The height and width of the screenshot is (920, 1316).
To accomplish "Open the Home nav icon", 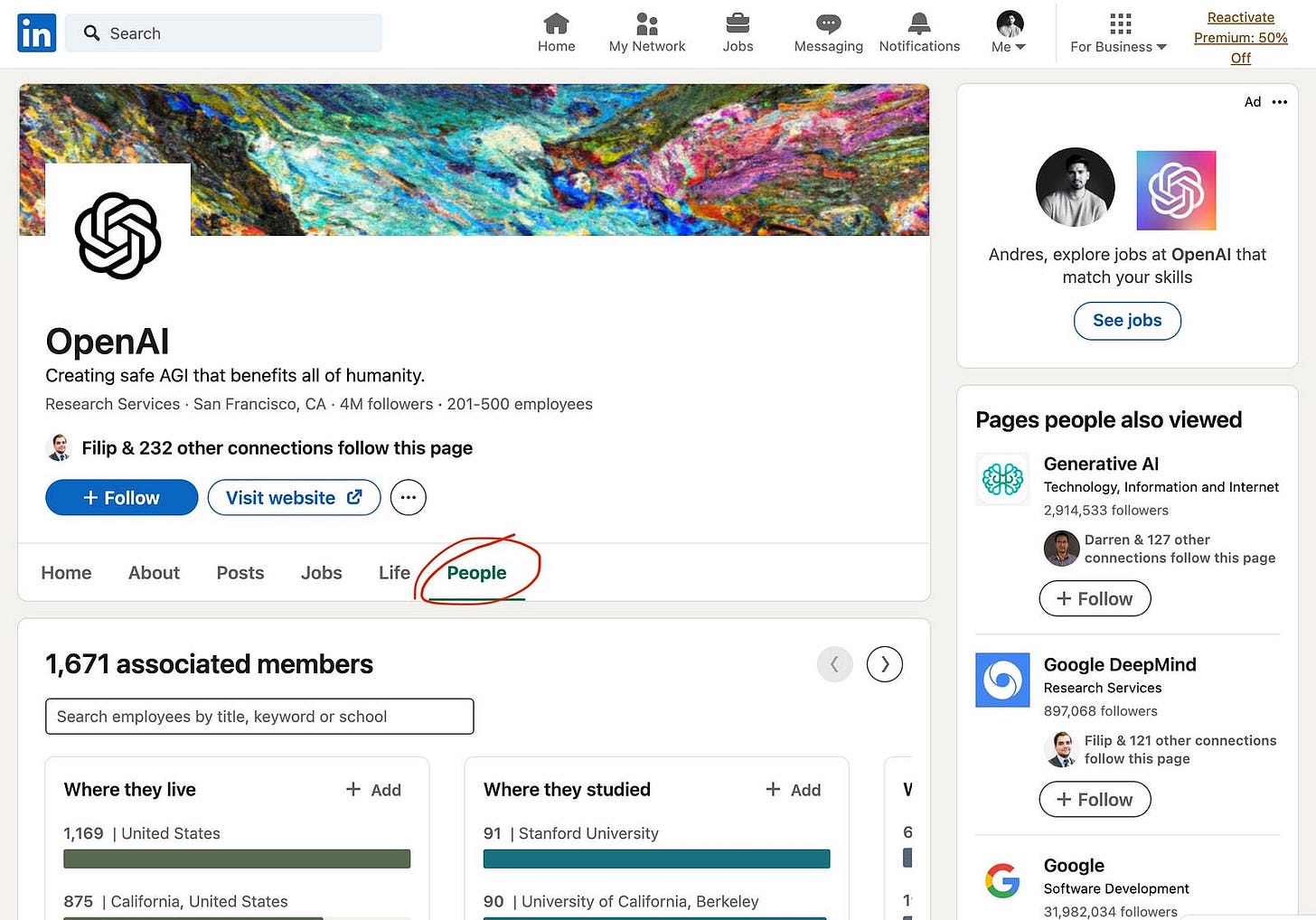I will pos(556,23).
